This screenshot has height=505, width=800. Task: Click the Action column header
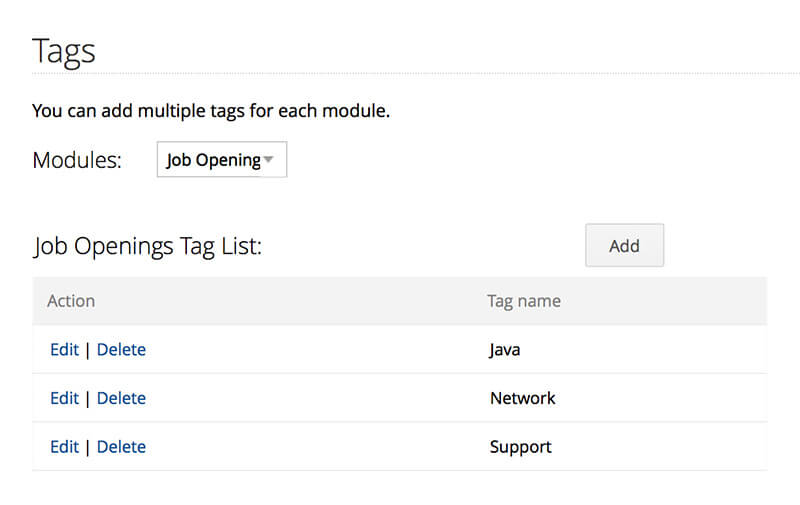click(71, 301)
